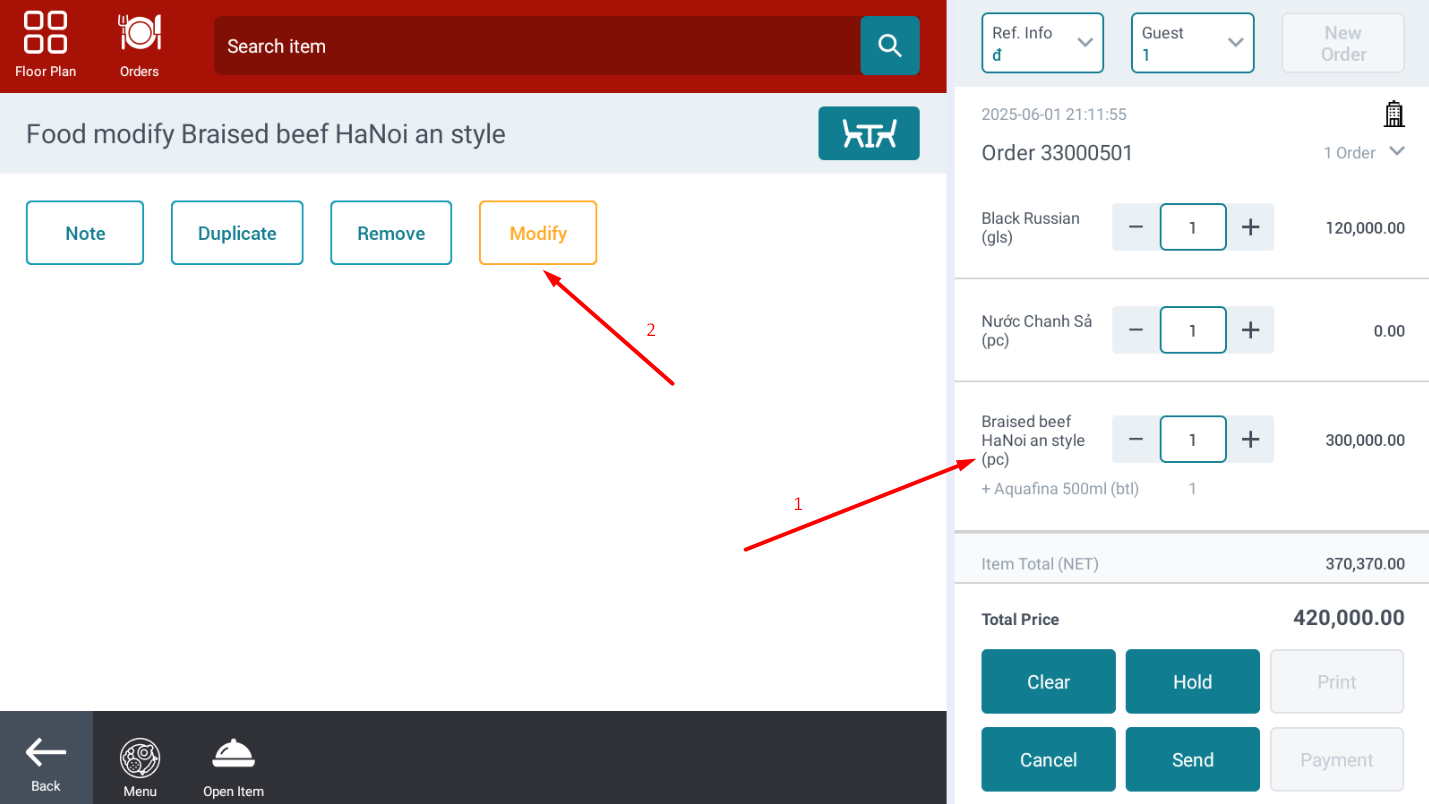Click the Payment button
The height and width of the screenshot is (804, 1429).
click(x=1337, y=760)
